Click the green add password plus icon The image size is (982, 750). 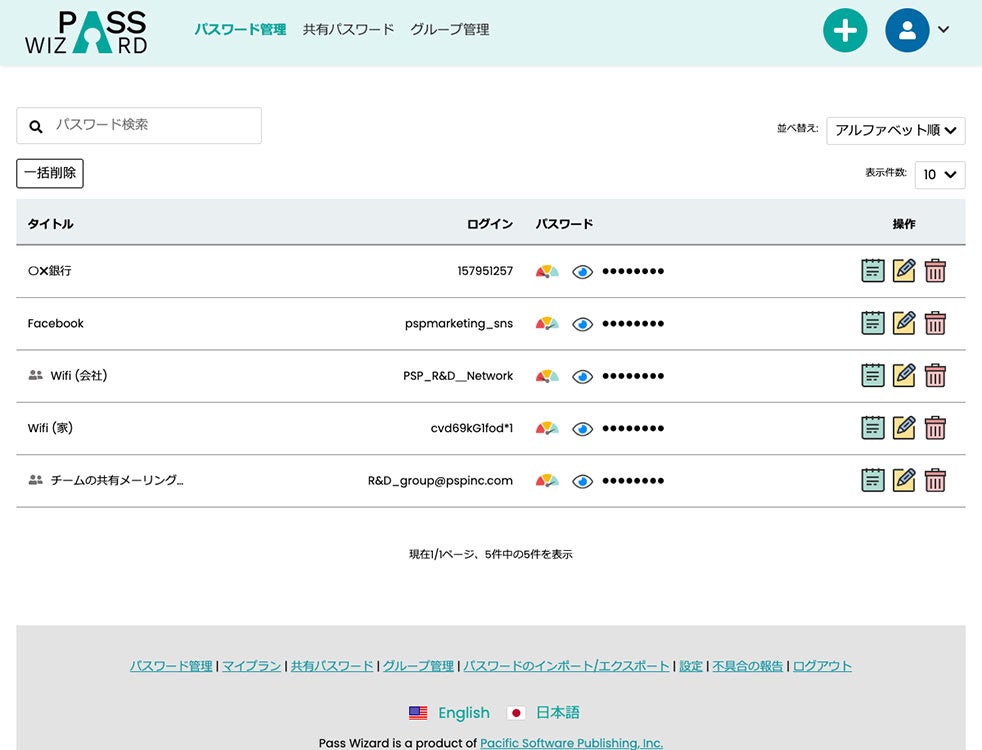(x=845, y=30)
